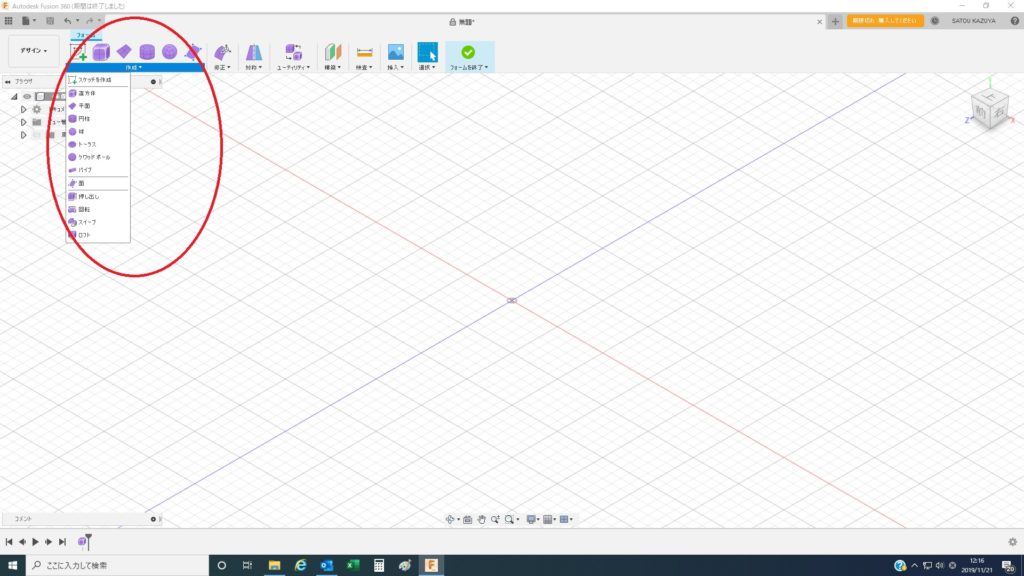Click the form feature marker in timeline

click(82, 541)
